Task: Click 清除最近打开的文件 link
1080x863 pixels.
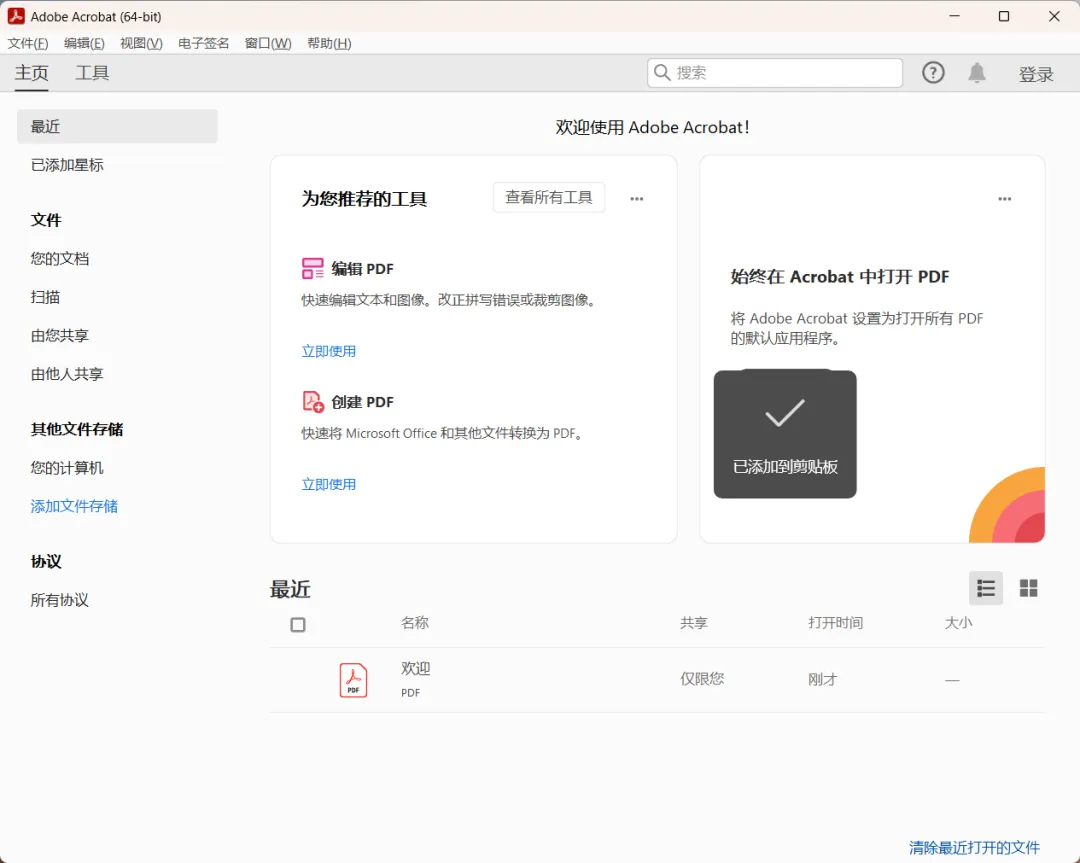Action: 974,847
